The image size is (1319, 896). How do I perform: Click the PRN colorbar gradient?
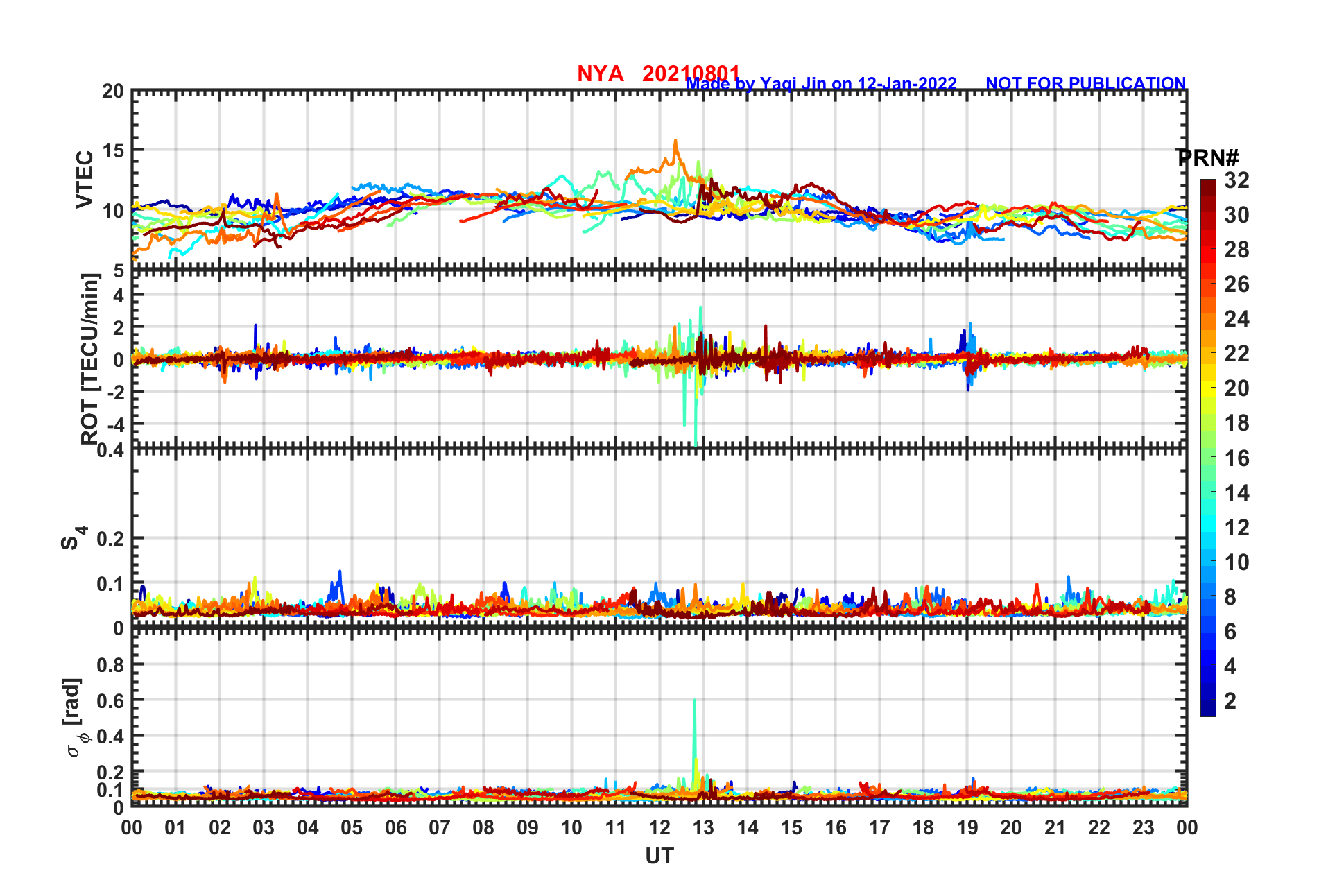[x=1208, y=447]
